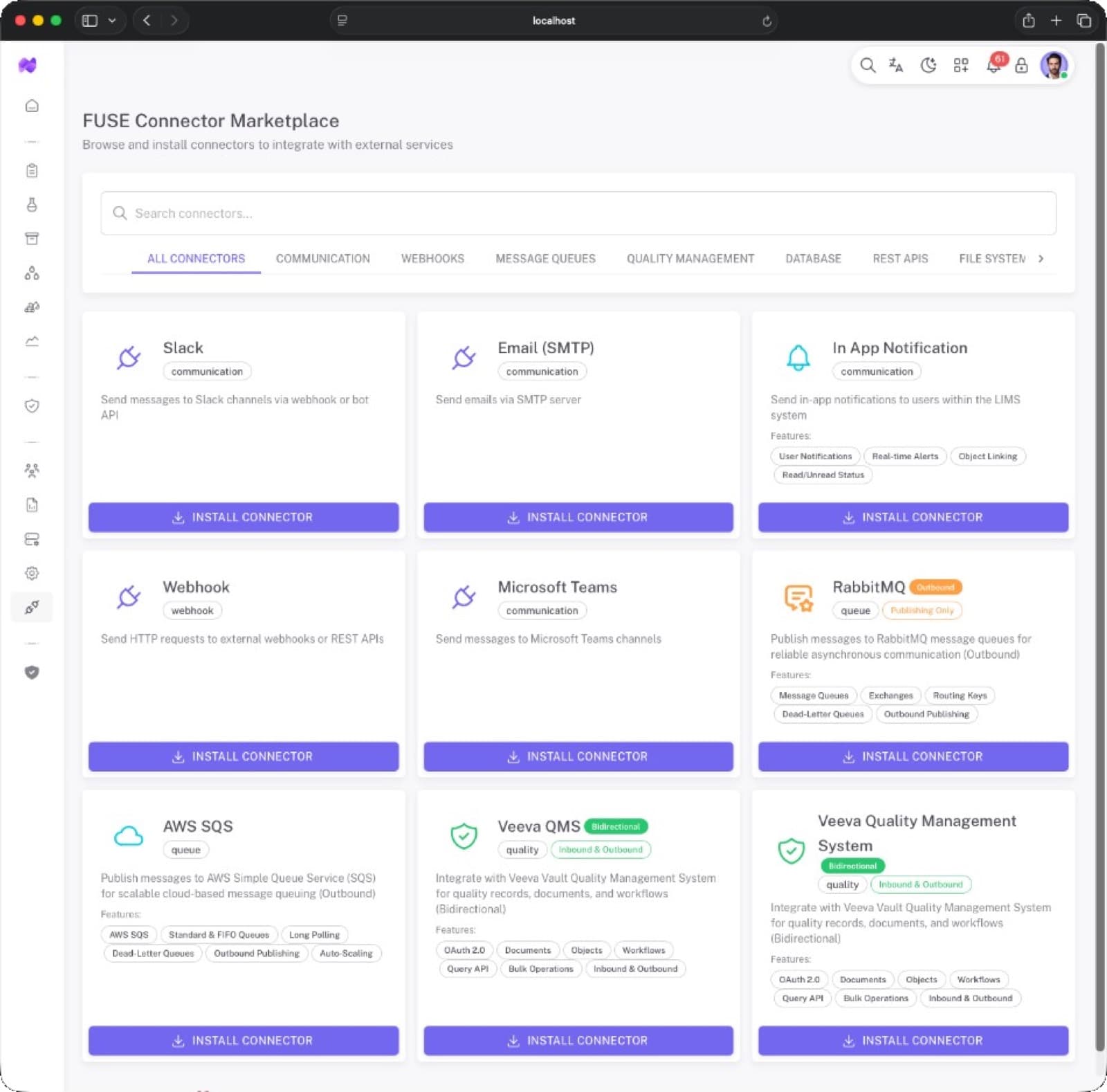1107x1092 pixels.
Task: Open the document file icon in sidebar
Action: (x=32, y=504)
